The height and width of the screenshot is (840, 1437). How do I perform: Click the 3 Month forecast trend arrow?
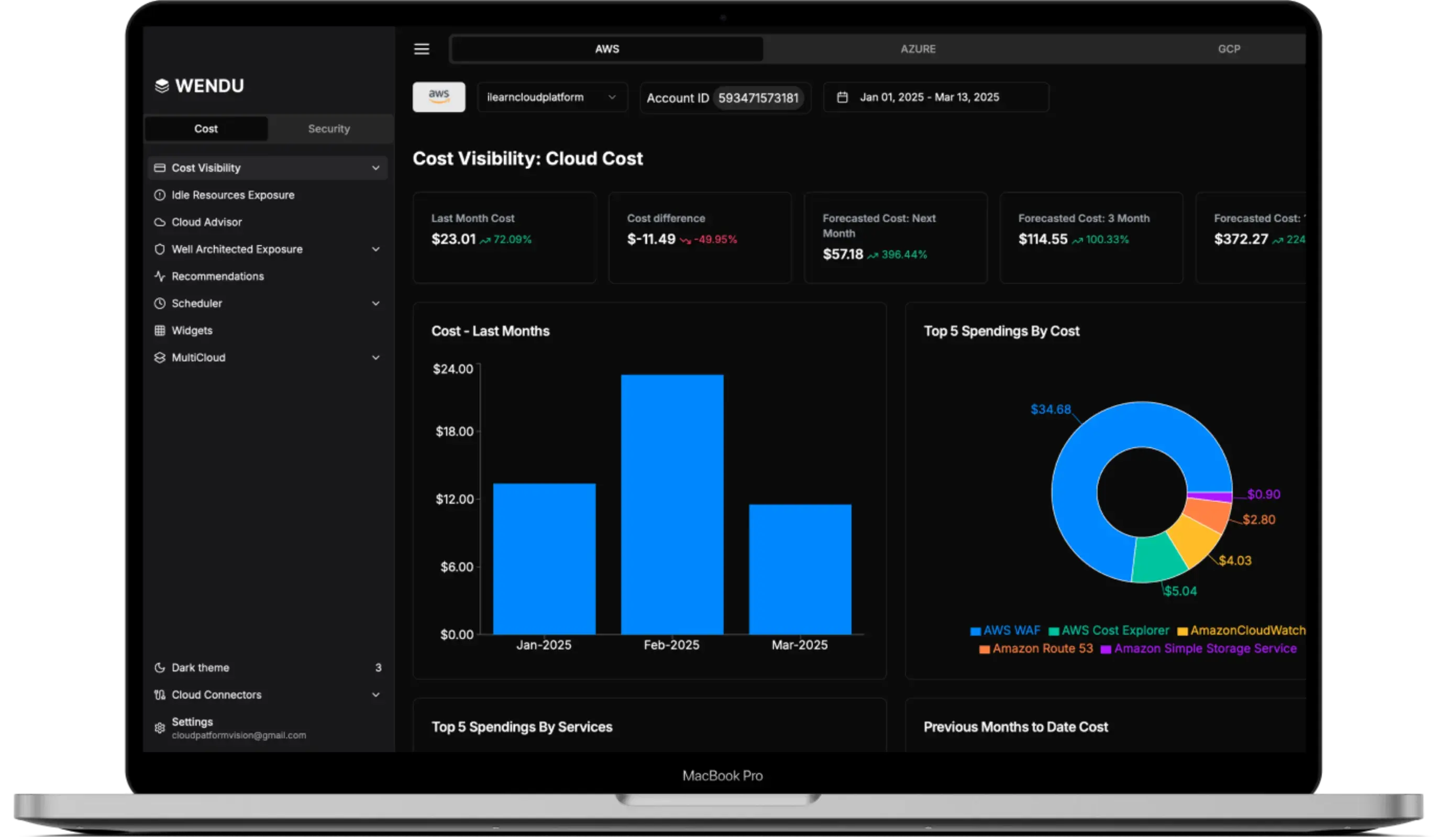pyautogui.click(x=1077, y=240)
